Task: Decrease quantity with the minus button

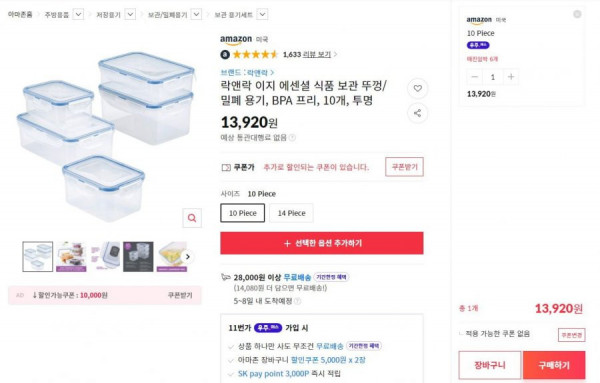Action: point(474,77)
